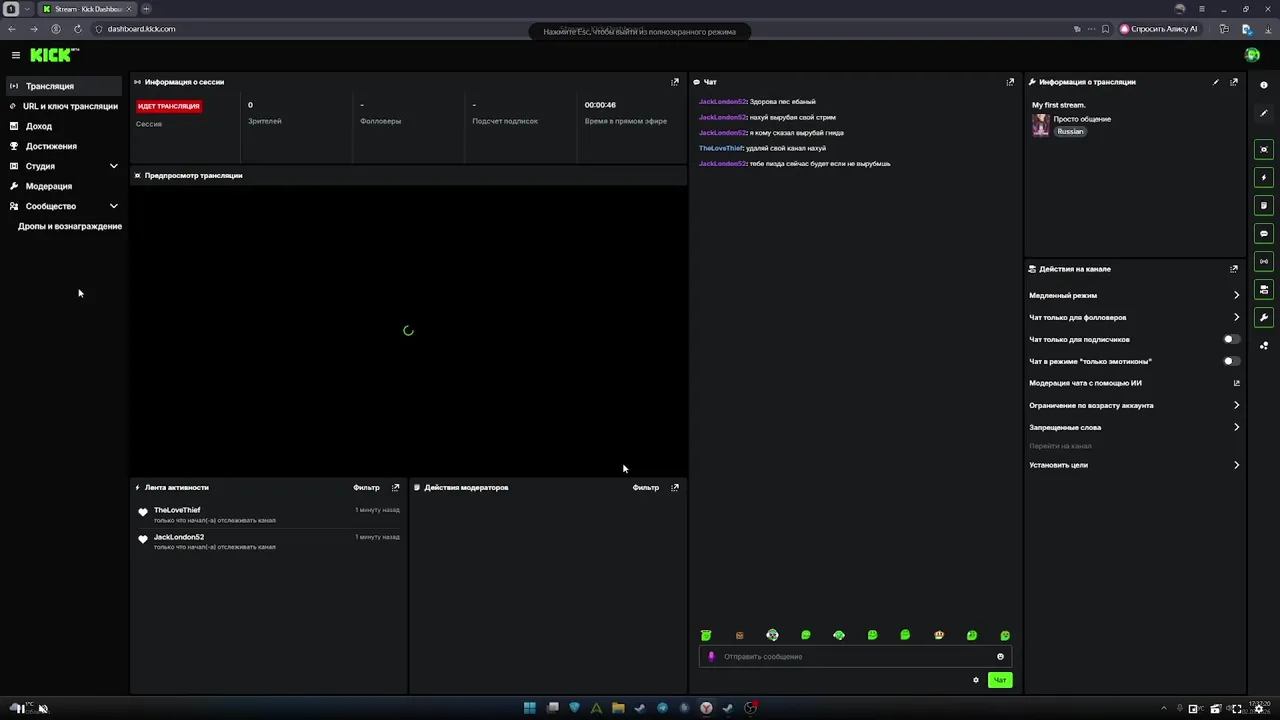Click the 00:00:46 live time value
The height and width of the screenshot is (720, 1280).
pos(600,105)
